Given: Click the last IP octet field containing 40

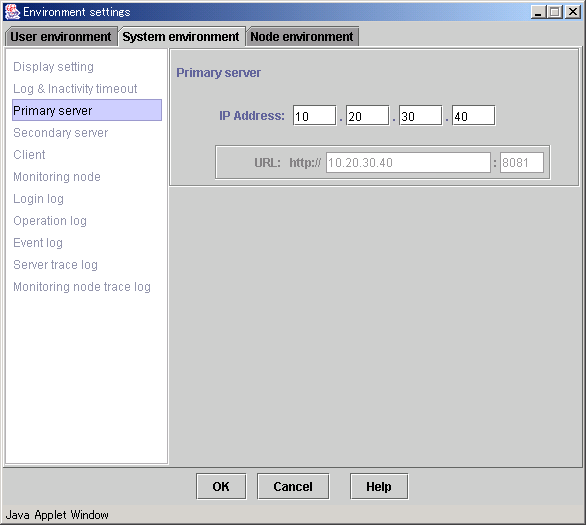Looking at the screenshot, I should click(474, 116).
